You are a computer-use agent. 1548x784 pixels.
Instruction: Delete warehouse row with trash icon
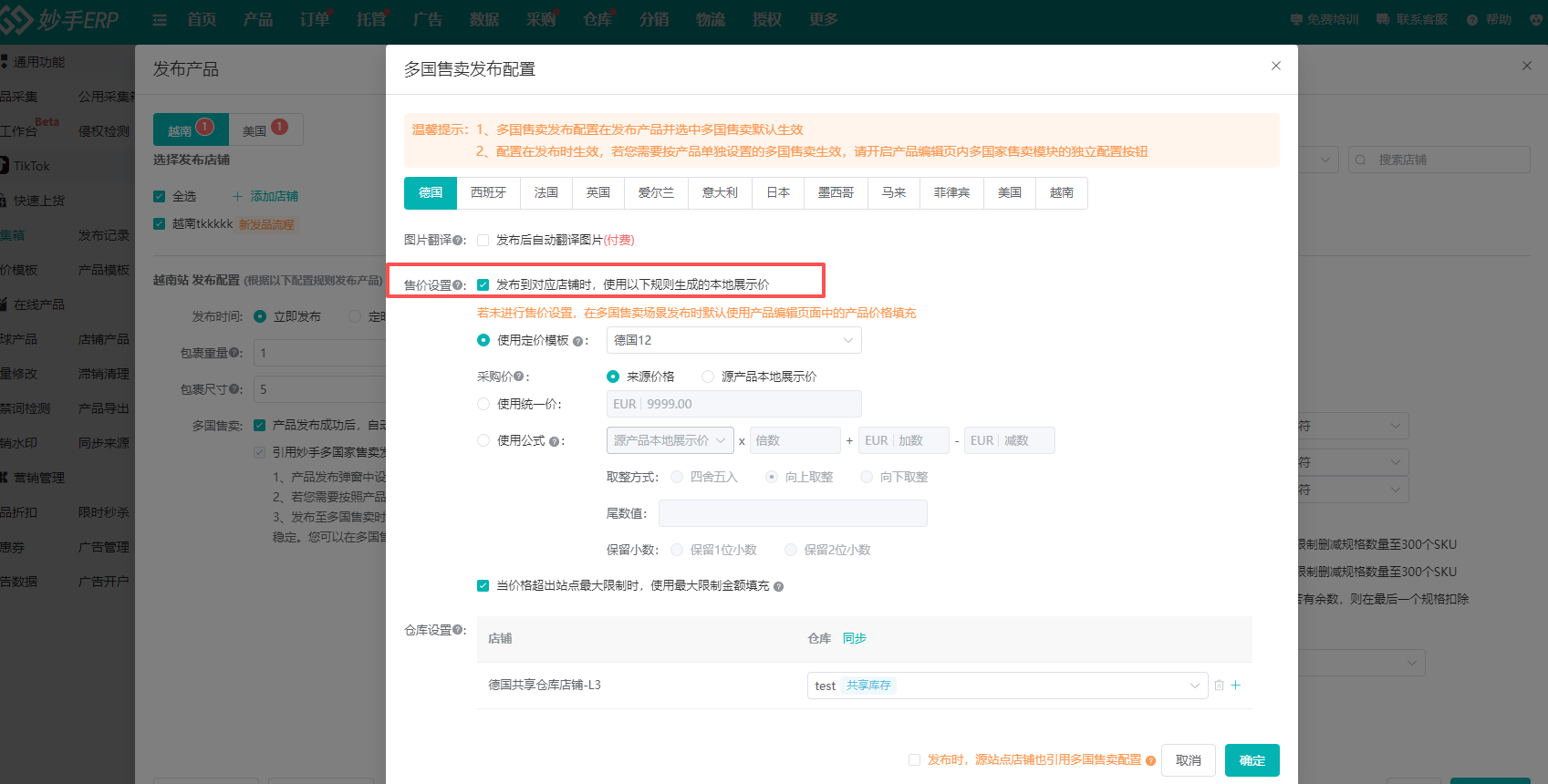[1219, 686]
